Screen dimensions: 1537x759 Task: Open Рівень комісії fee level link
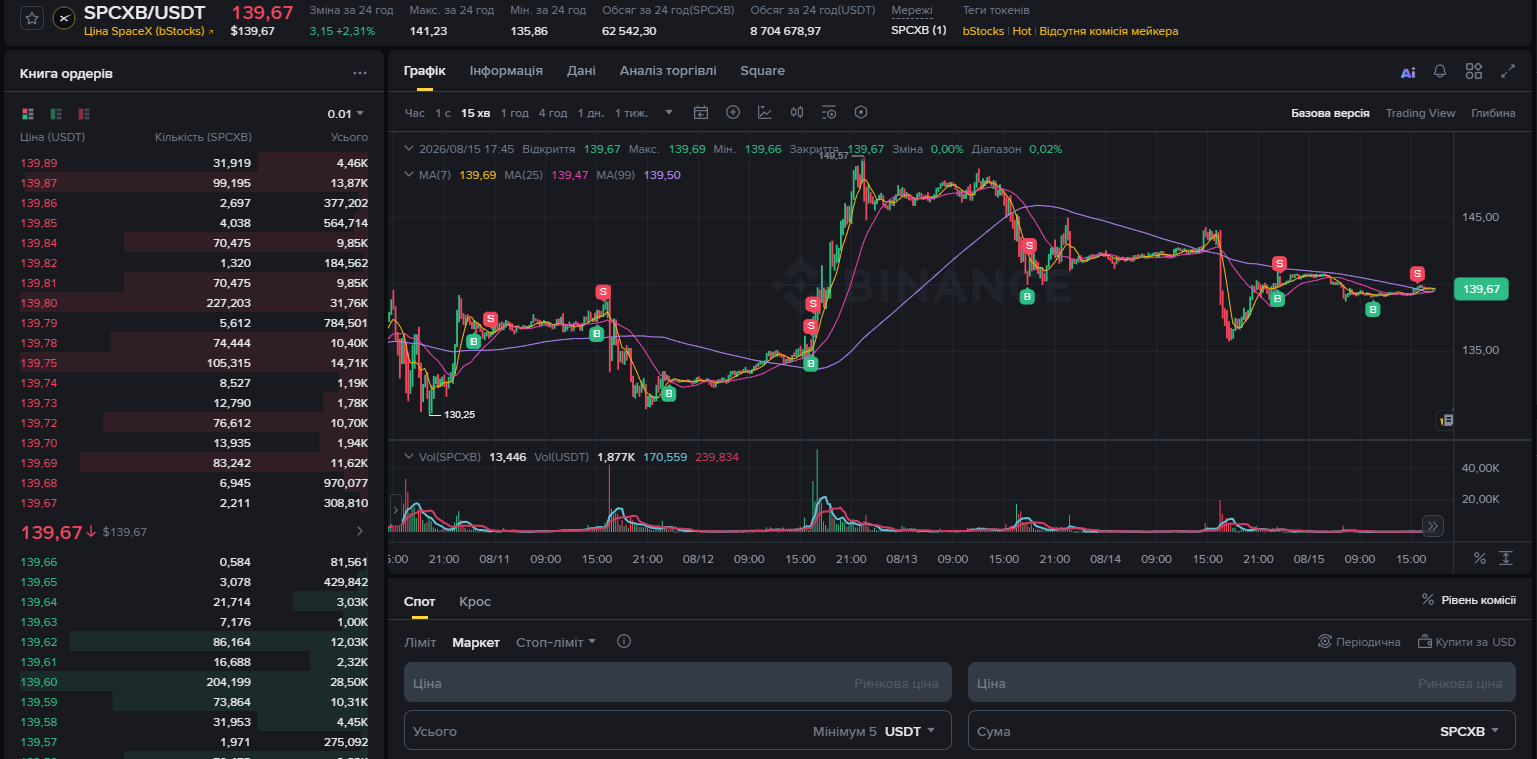click(x=1469, y=600)
